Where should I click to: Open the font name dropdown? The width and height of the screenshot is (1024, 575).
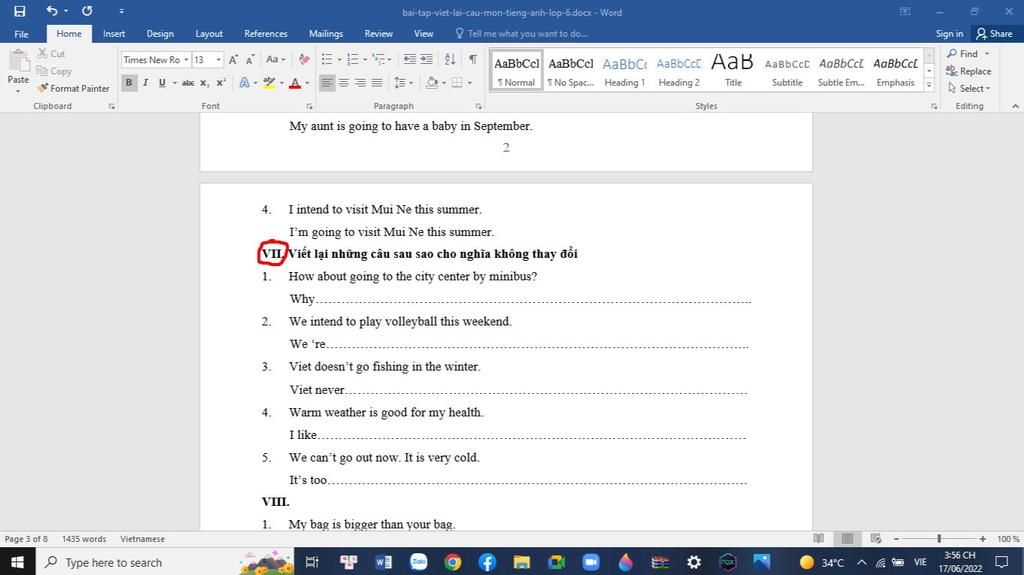click(x=186, y=59)
